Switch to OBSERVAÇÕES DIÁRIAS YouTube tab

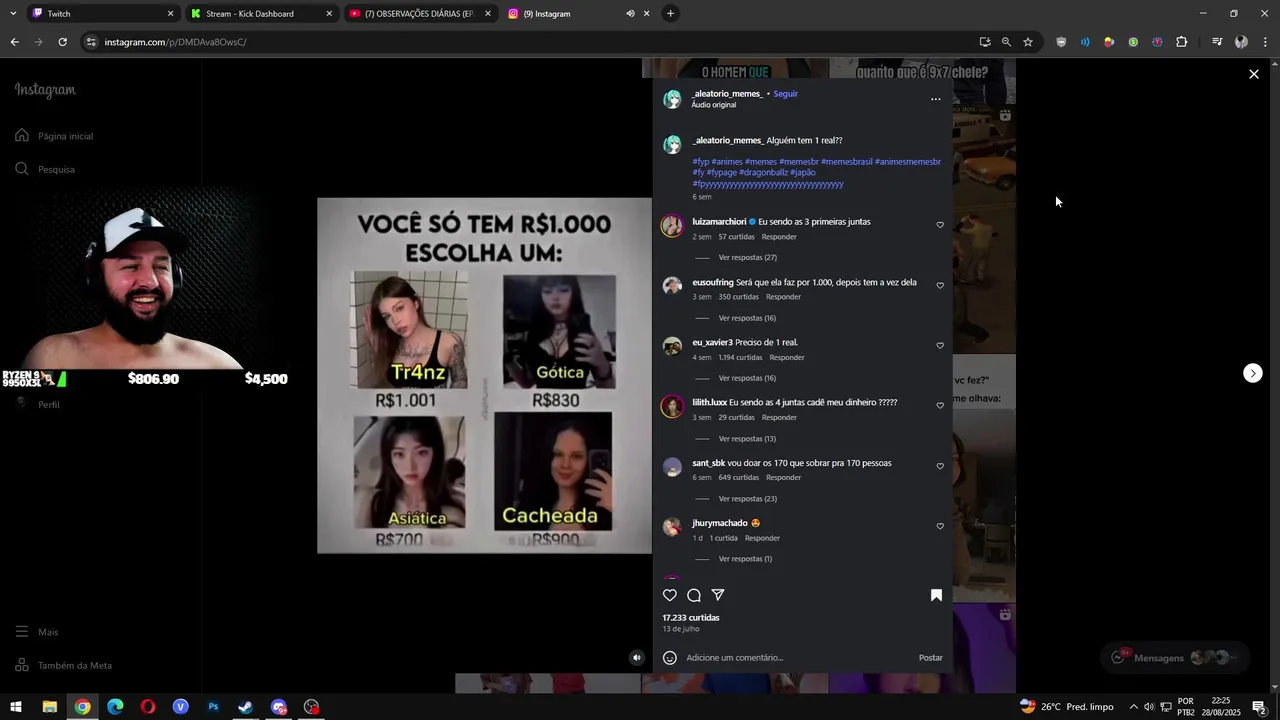tap(418, 14)
